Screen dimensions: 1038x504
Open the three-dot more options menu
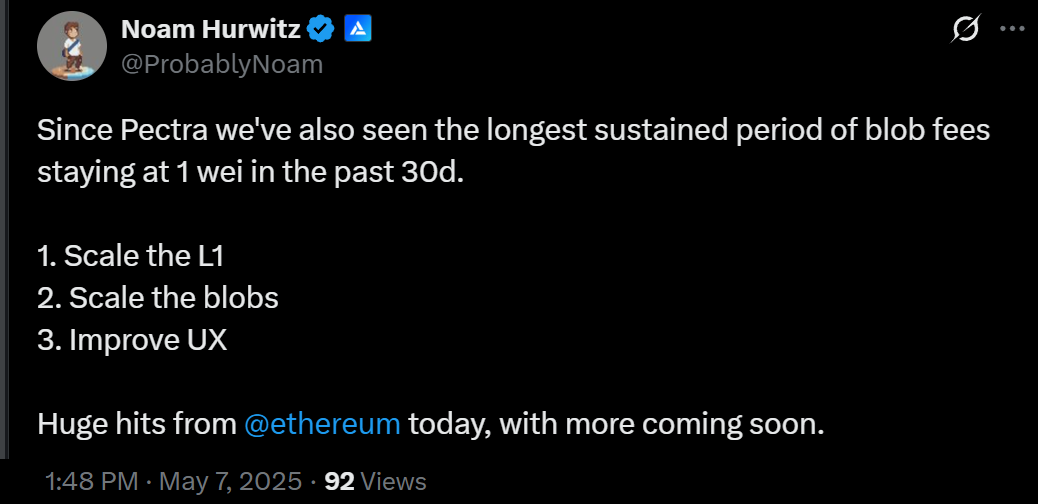click(1013, 30)
